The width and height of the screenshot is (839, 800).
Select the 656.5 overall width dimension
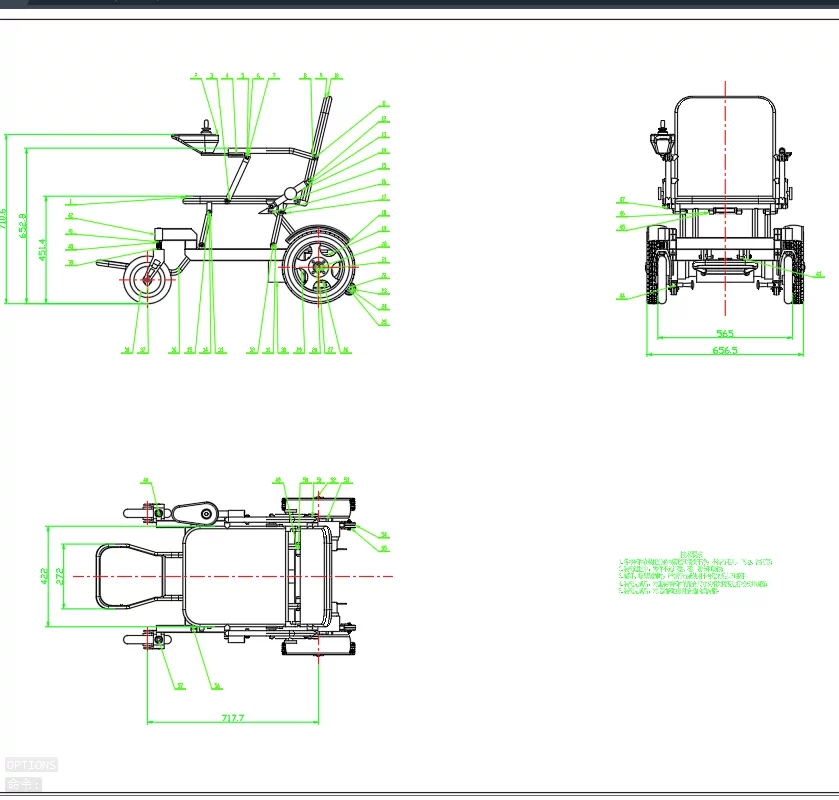[725, 350]
